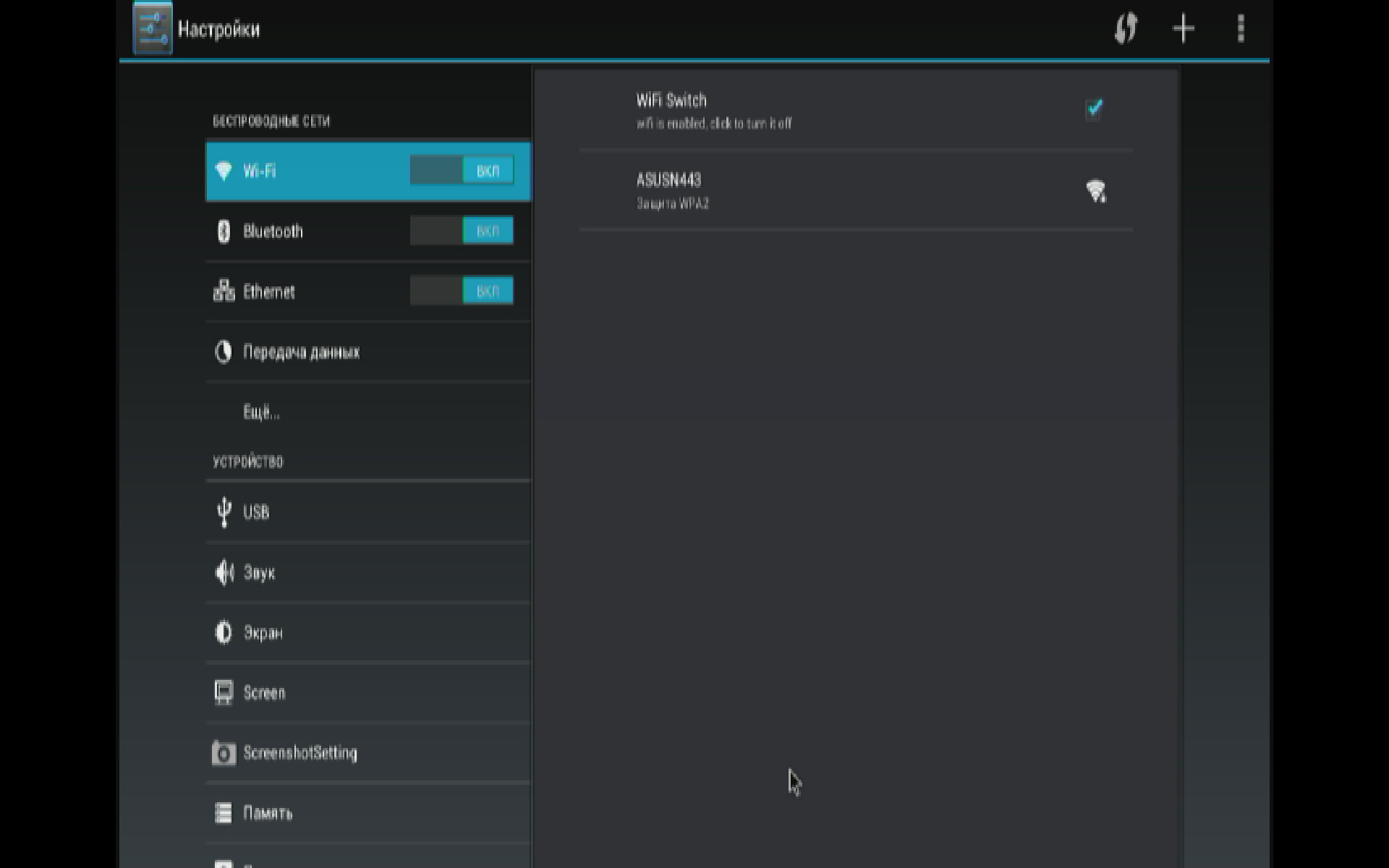Select the ASUSN443 network entry

(x=796, y=191)
